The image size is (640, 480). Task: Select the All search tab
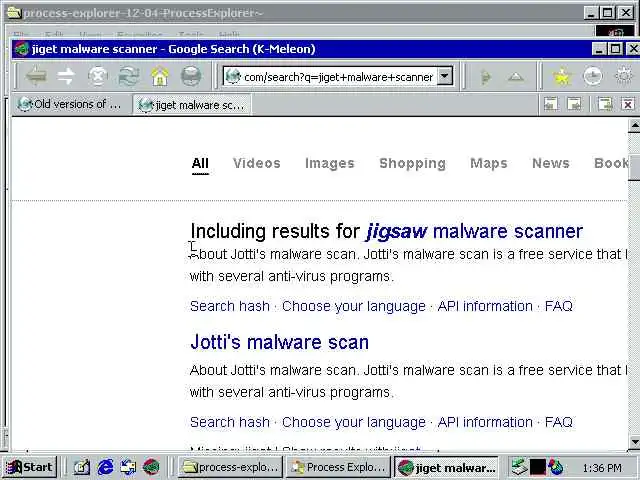pos(200,163)
